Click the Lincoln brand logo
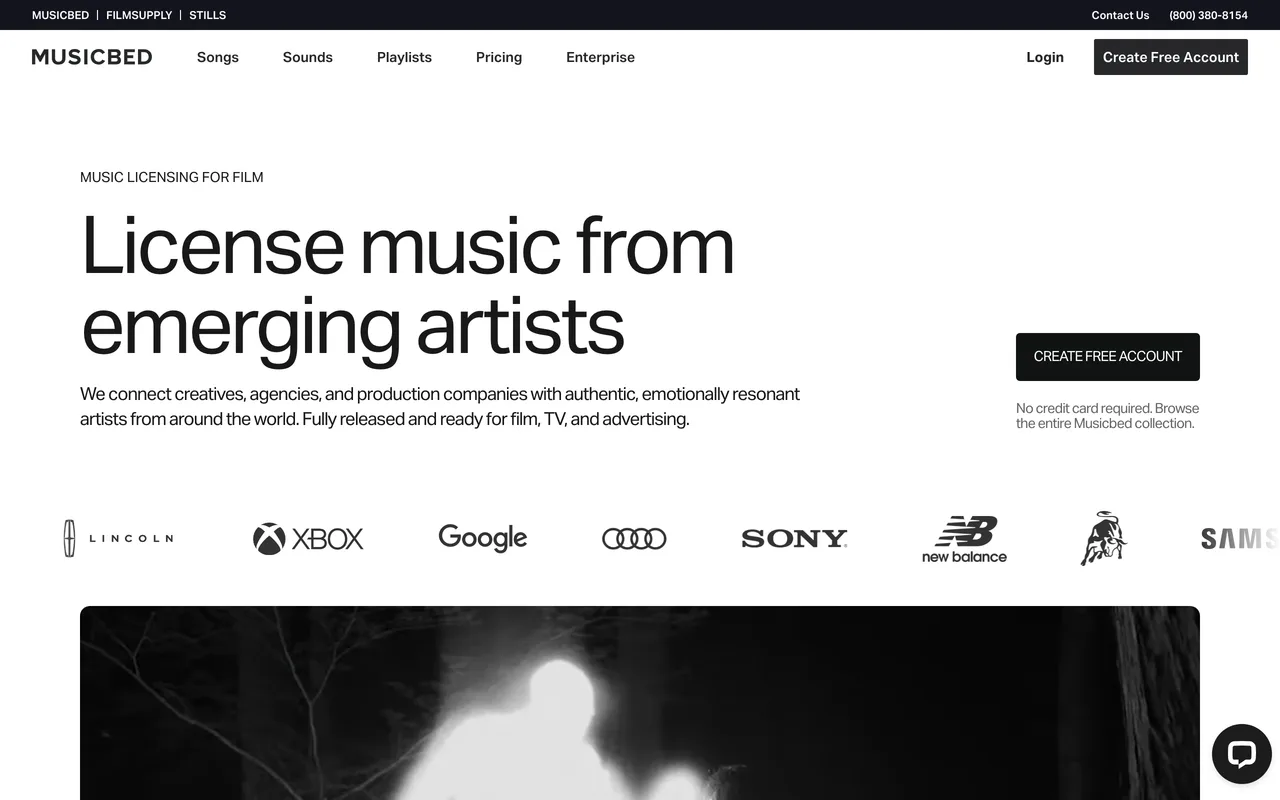 [118, 538]
